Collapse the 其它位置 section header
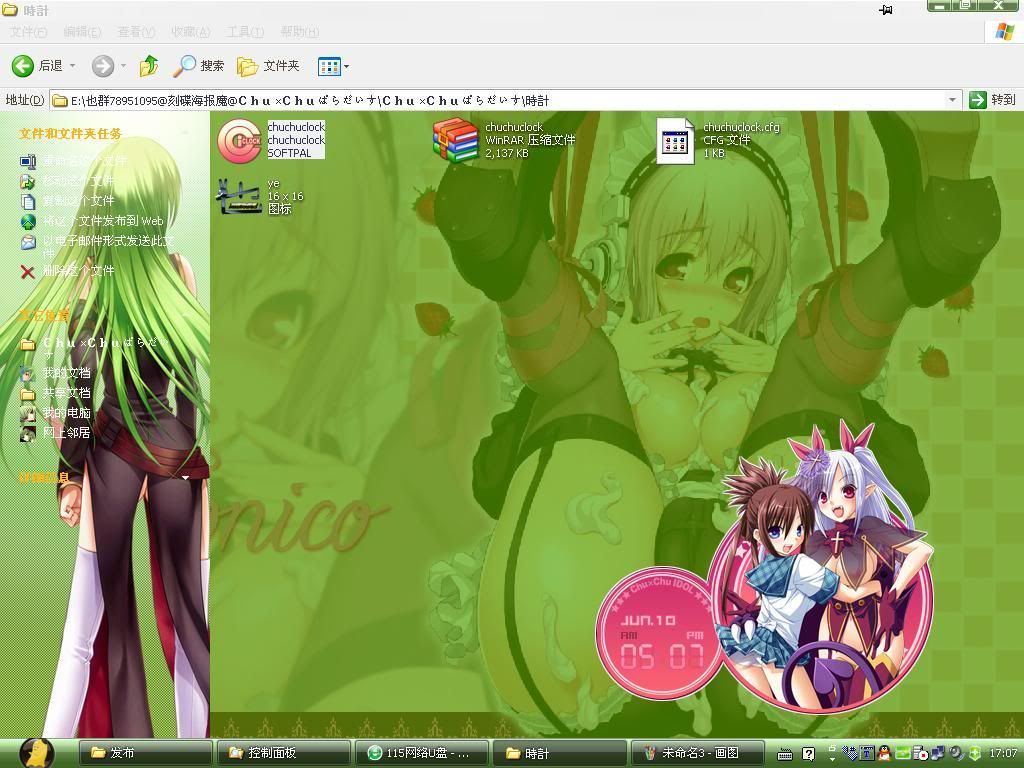 44,316
